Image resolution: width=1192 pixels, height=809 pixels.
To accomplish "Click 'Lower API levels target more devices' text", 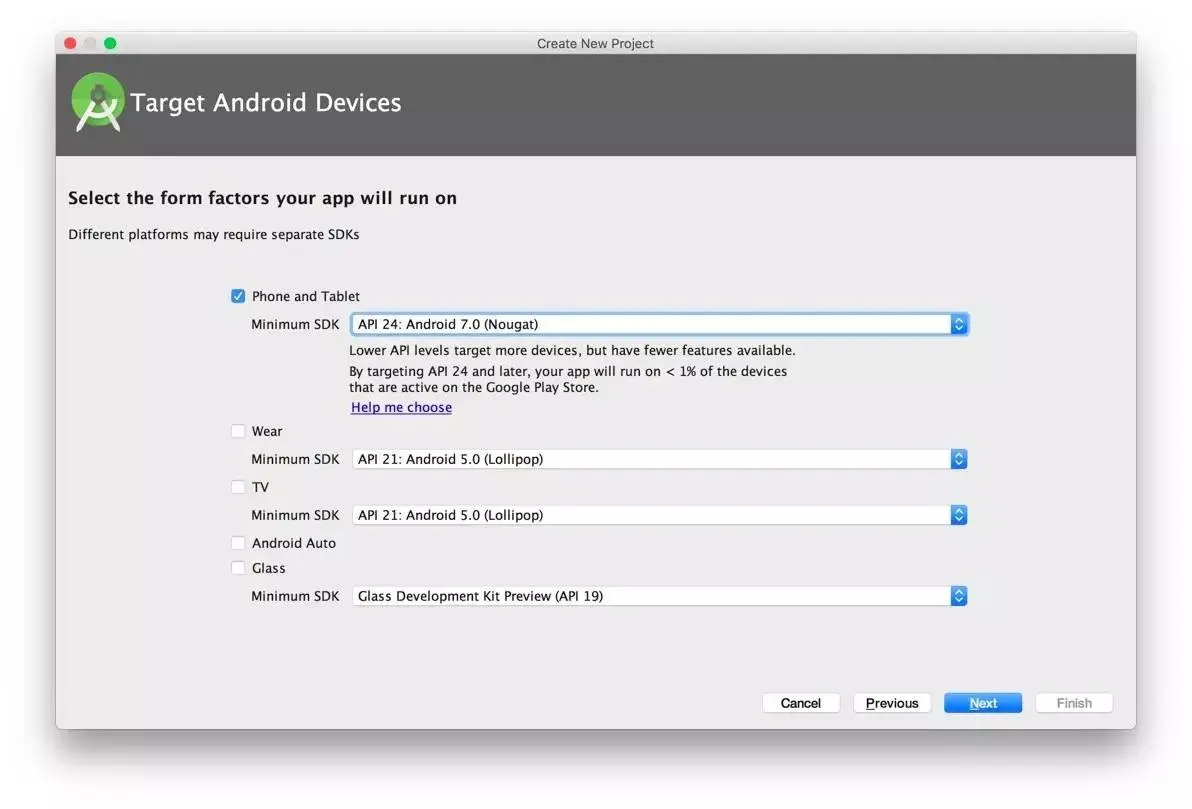I will click(x=572, y=351).
